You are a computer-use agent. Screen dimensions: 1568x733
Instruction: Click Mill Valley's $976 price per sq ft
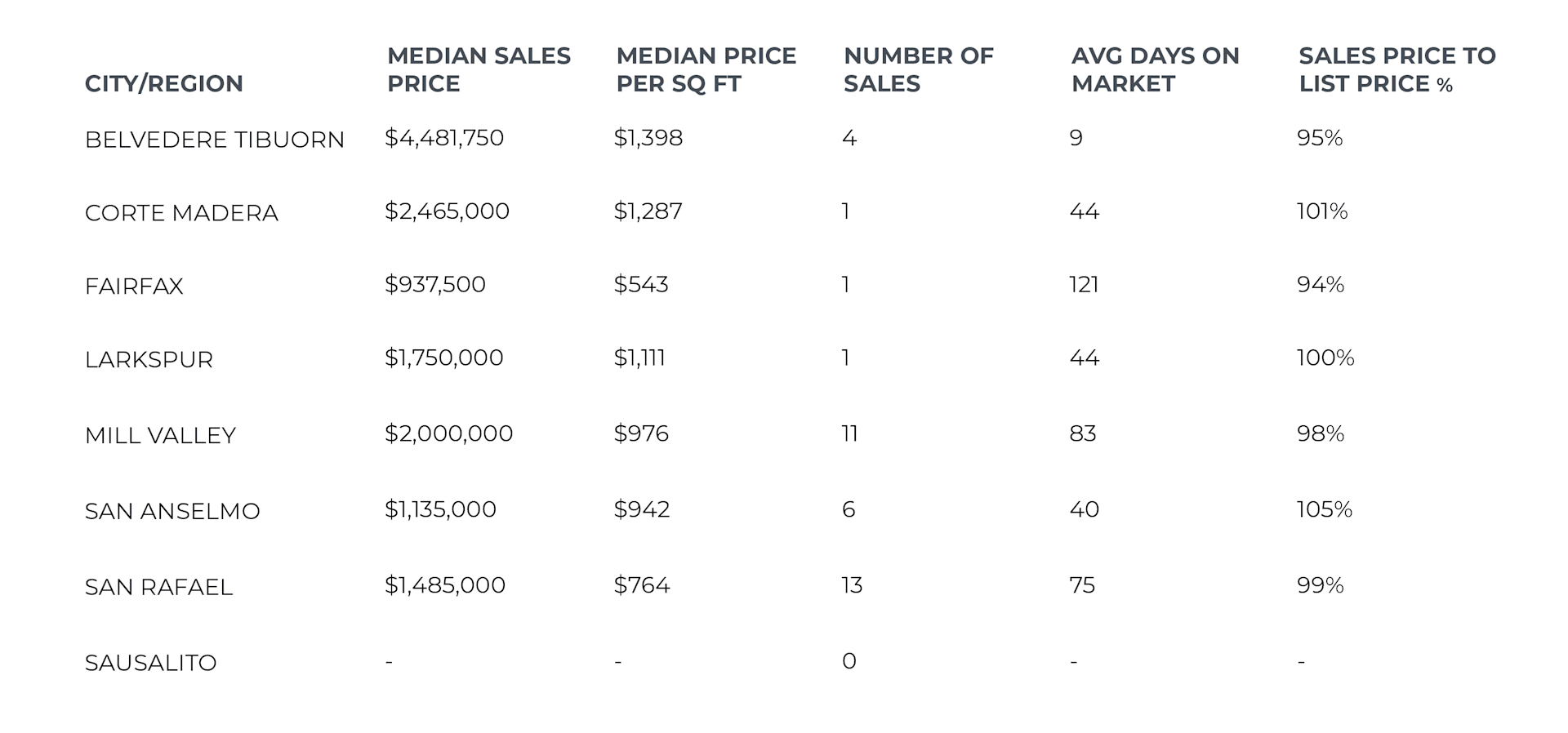click(x=641, y=433)
